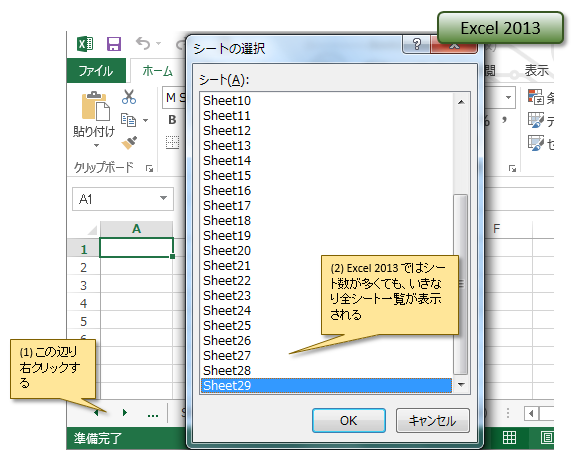Viewport: 577px width, 457px height.
Task: Open the 表示 ribbon tab
Action: pos(536,70)
